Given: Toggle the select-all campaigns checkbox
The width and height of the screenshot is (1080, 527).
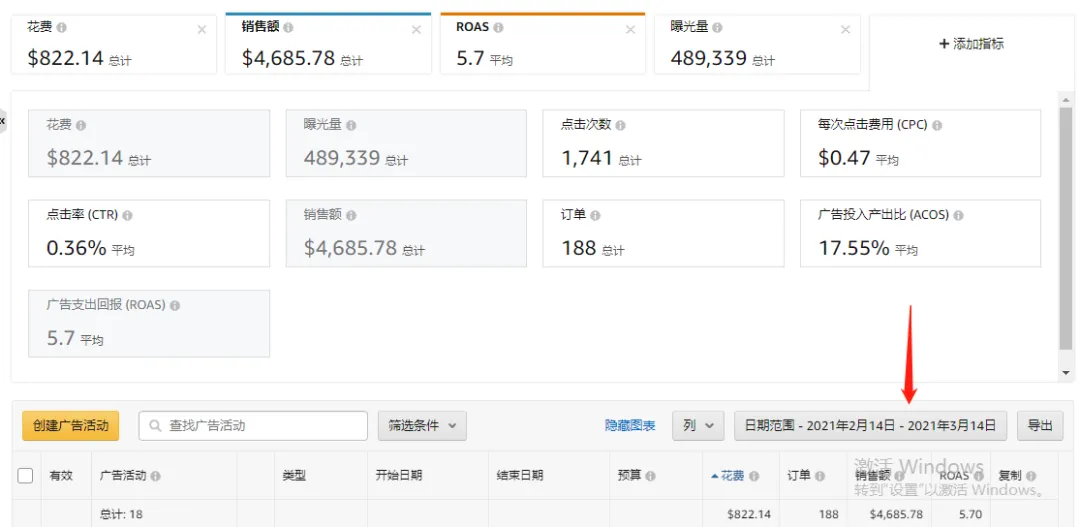Looking at the screenshot, I should click(25, 475).
